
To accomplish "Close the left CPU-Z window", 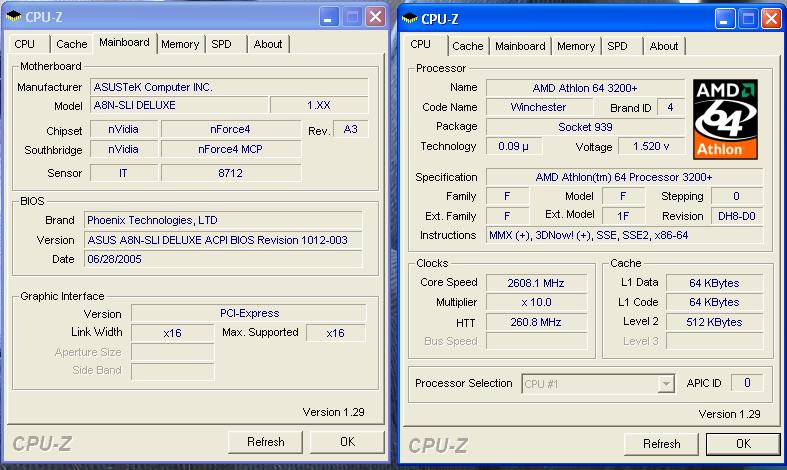I will pyautogui.click(x=375, y=17).
